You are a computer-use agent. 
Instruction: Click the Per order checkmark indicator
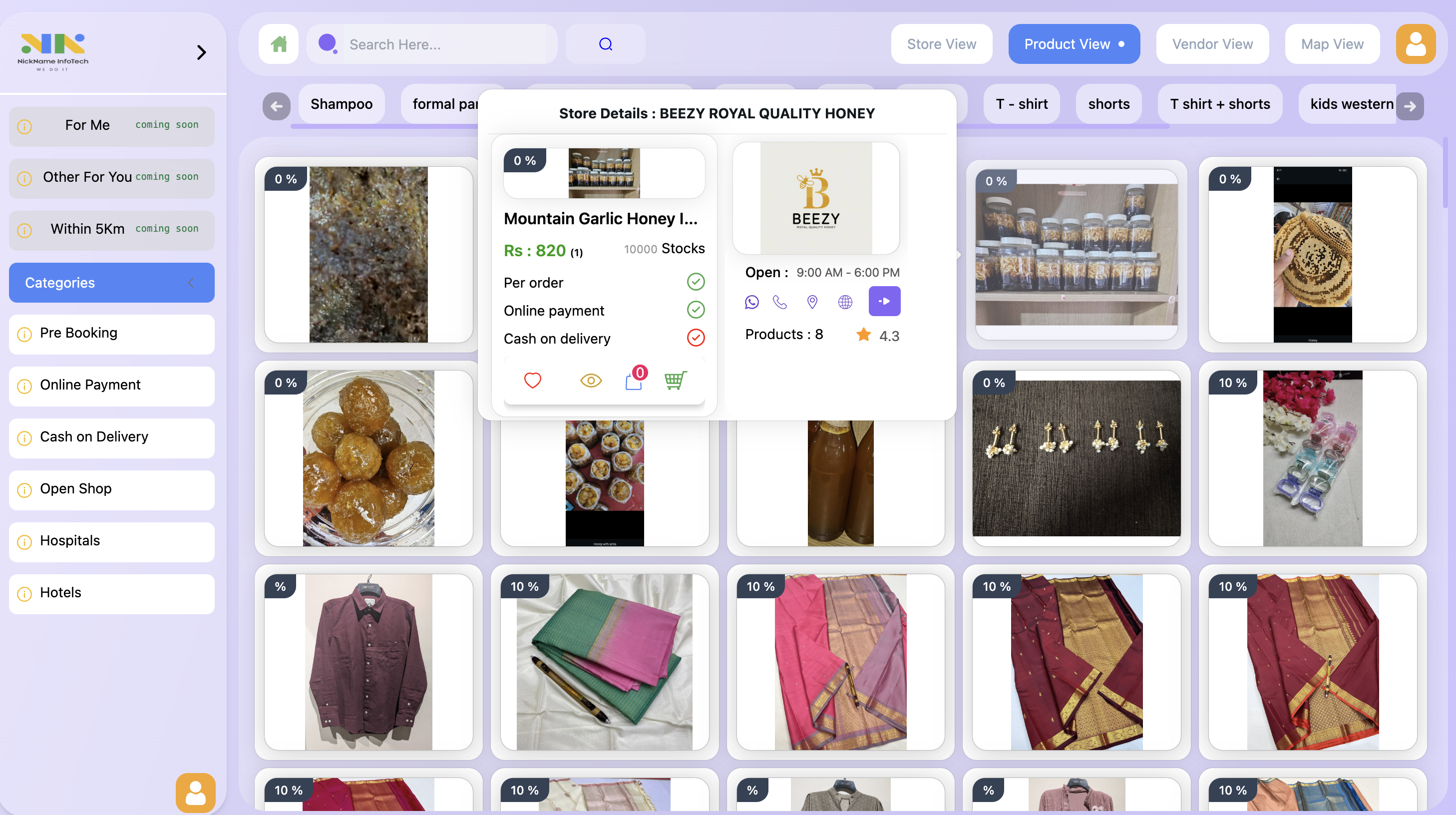[x=695, y=282]
